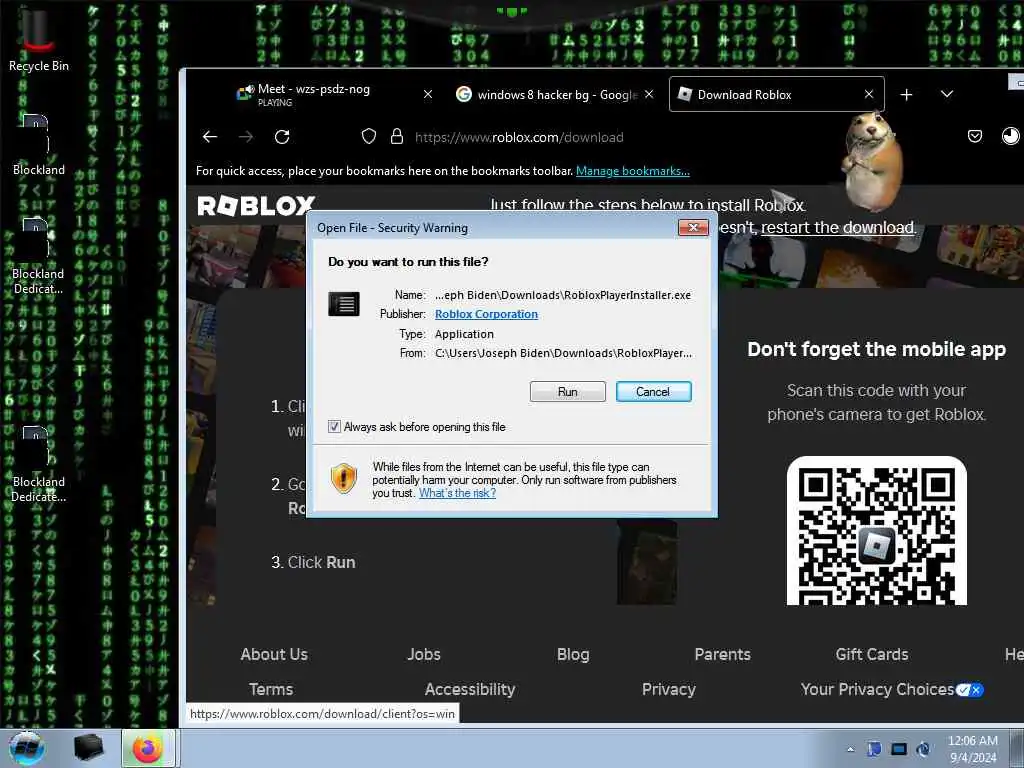Viewport: 1024px width, 768px height.
Task: Toggle Your Privacy Choices switch icon
Action: click(970, 690)
